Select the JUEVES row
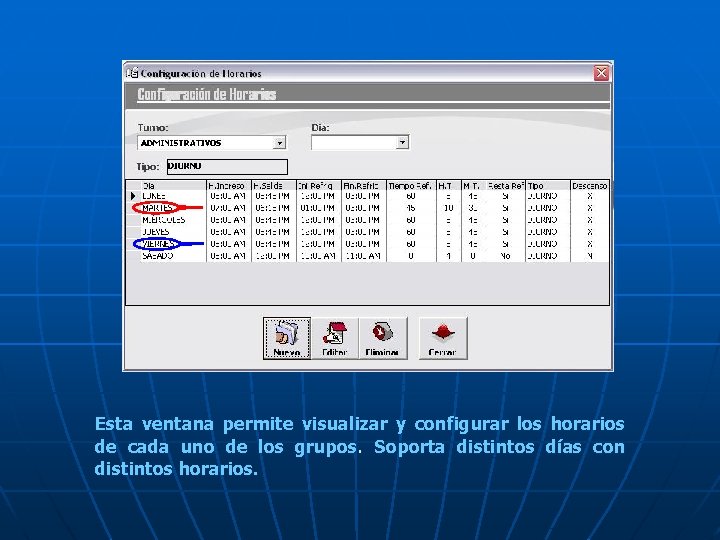Image resolution: width=720 pixels, height=540 pixels. click(368, 232)
